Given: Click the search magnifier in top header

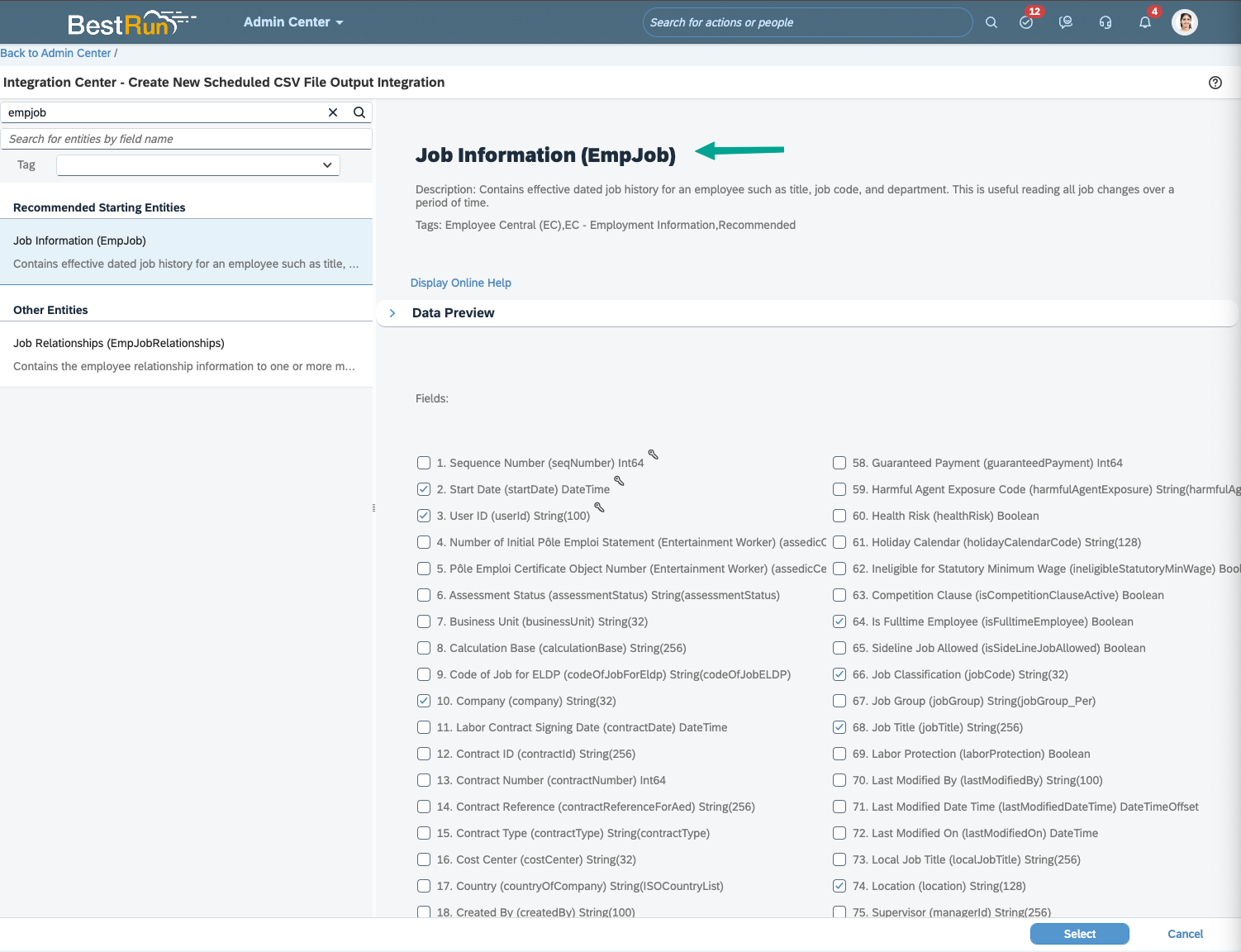Looking at the screenshot, I should [991, 22].
